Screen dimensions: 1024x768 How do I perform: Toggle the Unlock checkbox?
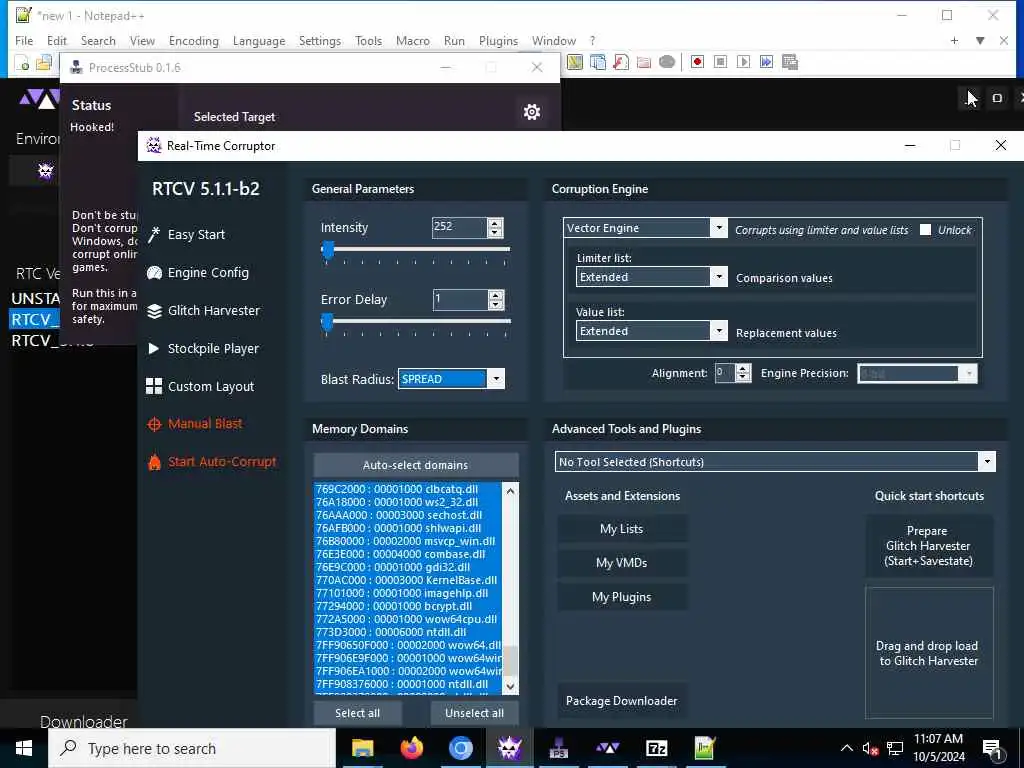point(925,230)
